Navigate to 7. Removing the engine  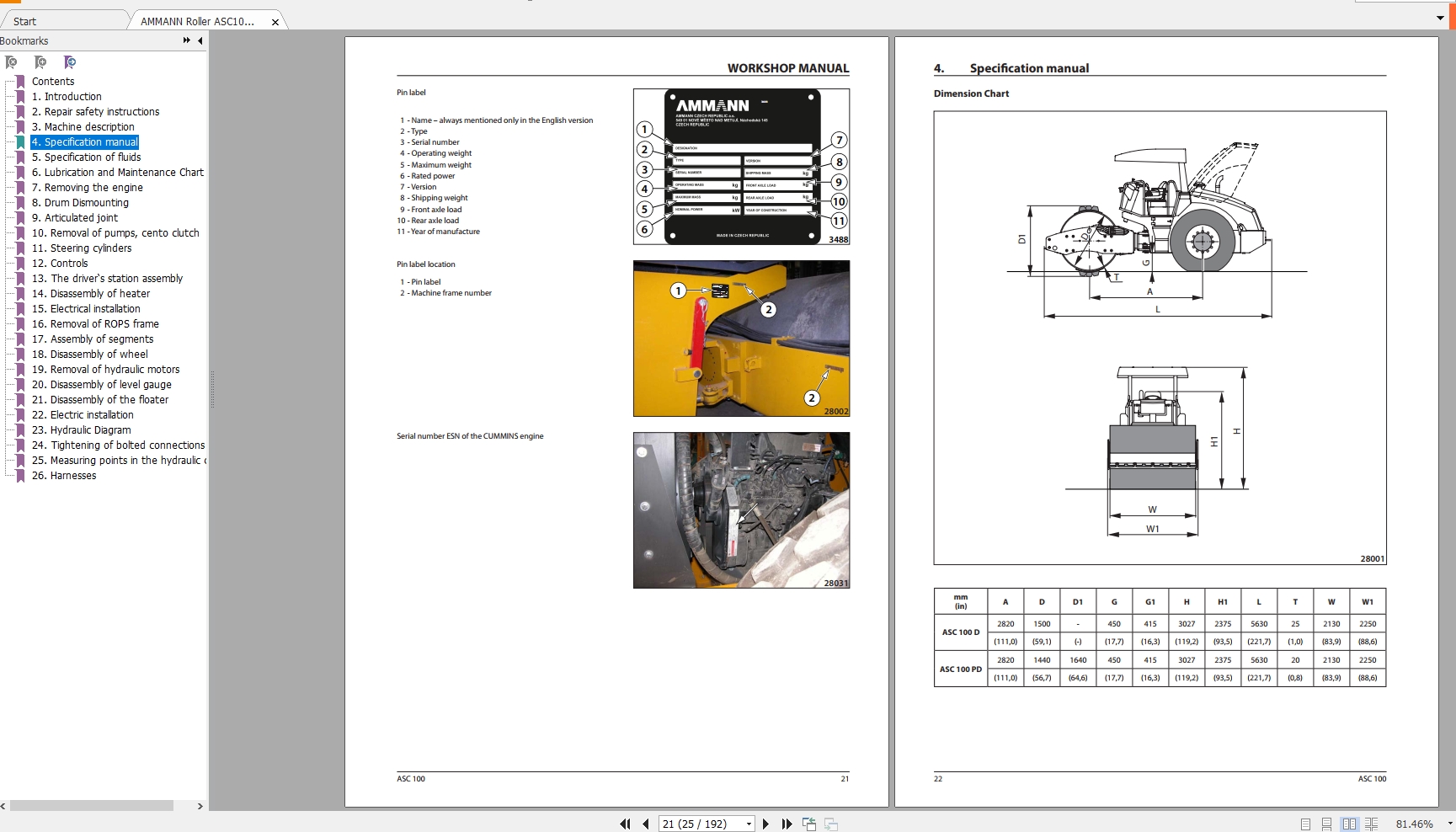pos(88,188)
